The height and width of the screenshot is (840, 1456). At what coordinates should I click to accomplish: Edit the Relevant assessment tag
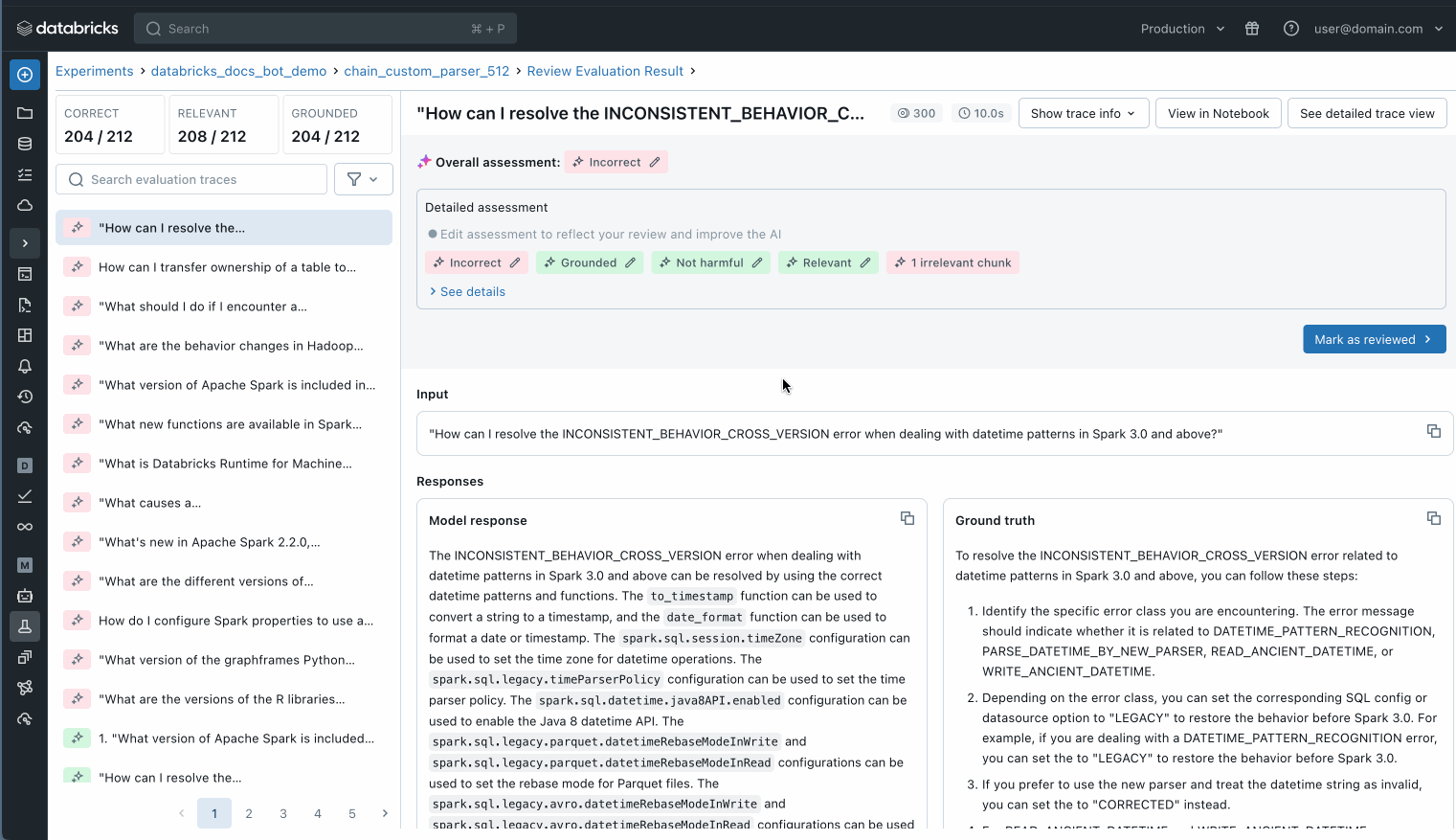click(865, 262)
